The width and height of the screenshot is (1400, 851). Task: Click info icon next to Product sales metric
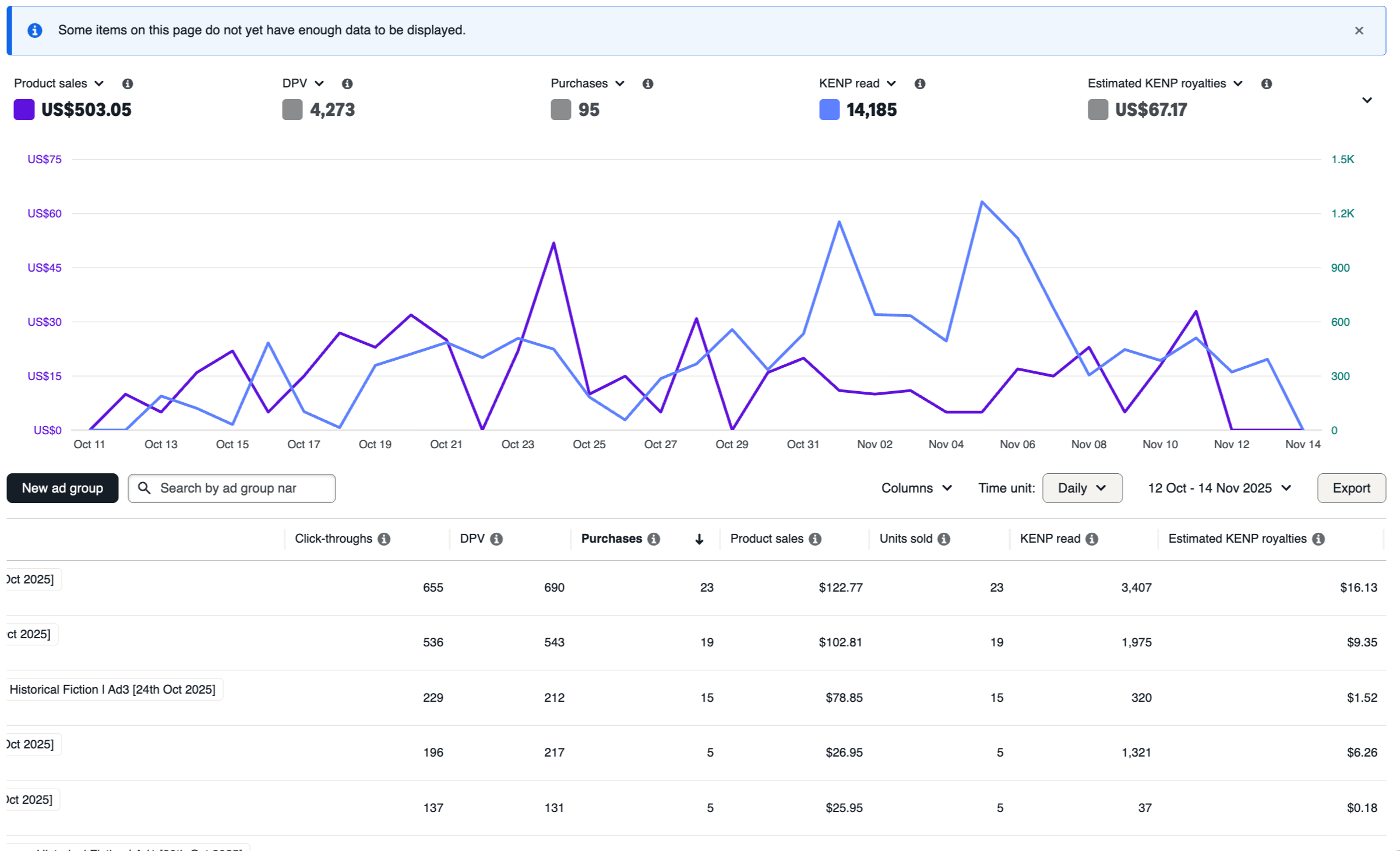128,84
